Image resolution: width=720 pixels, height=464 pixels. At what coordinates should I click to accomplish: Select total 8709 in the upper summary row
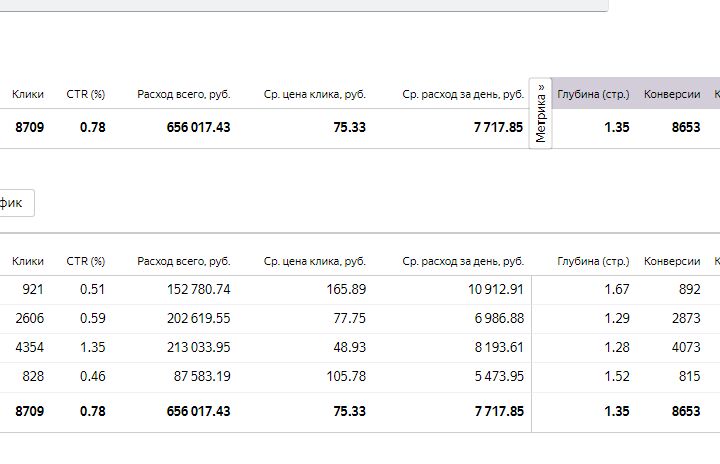tap(30, 127)
